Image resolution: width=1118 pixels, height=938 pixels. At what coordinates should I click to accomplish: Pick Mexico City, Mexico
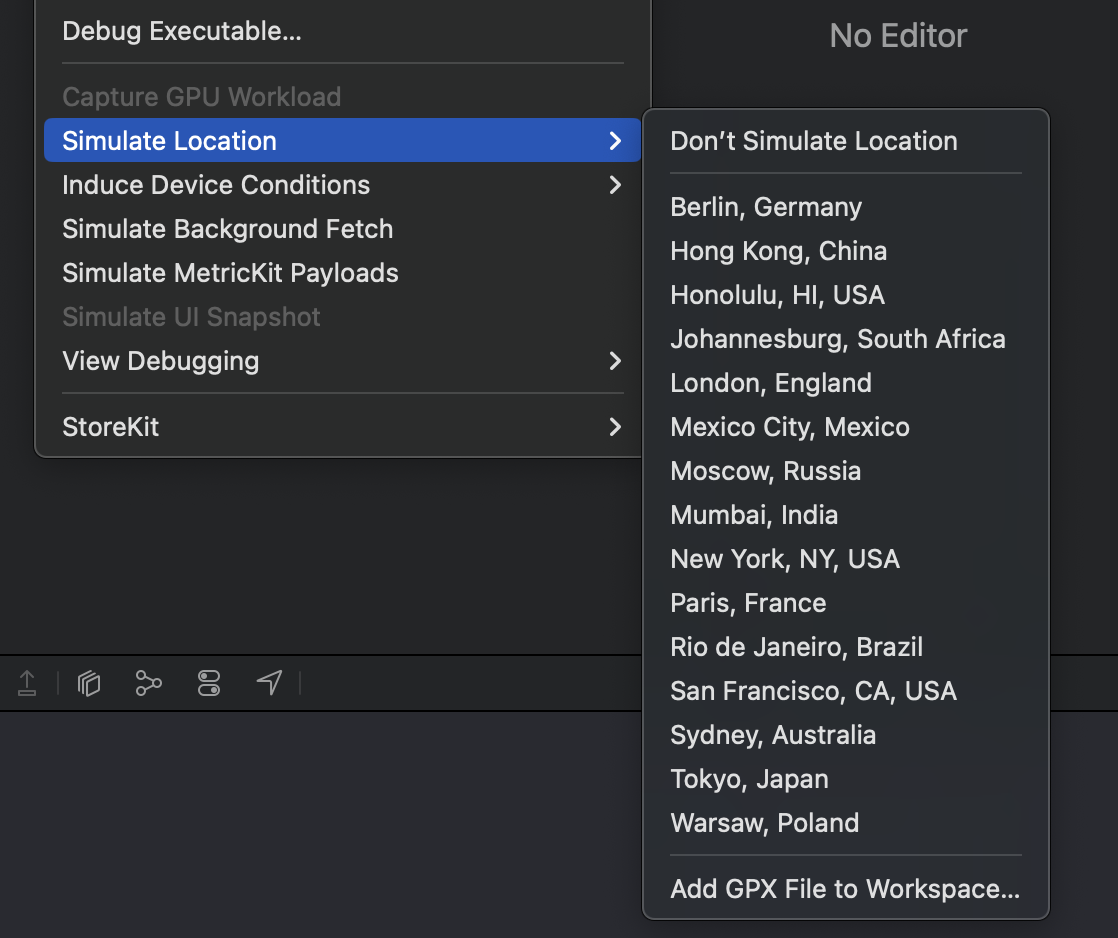tap(846, 427)
